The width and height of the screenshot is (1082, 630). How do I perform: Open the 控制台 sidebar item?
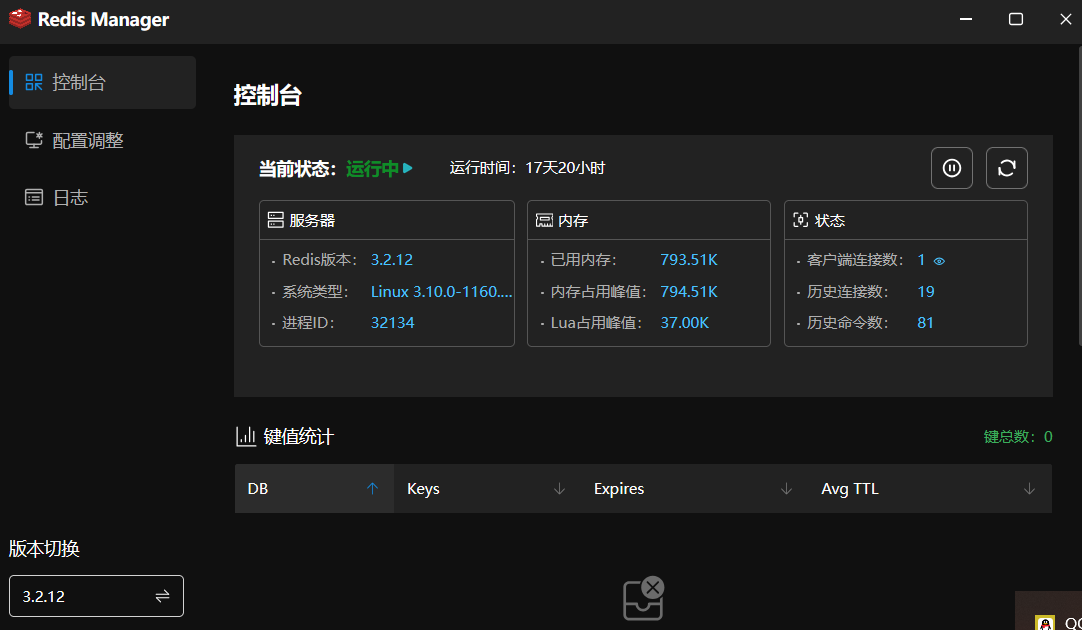(102, 83)
